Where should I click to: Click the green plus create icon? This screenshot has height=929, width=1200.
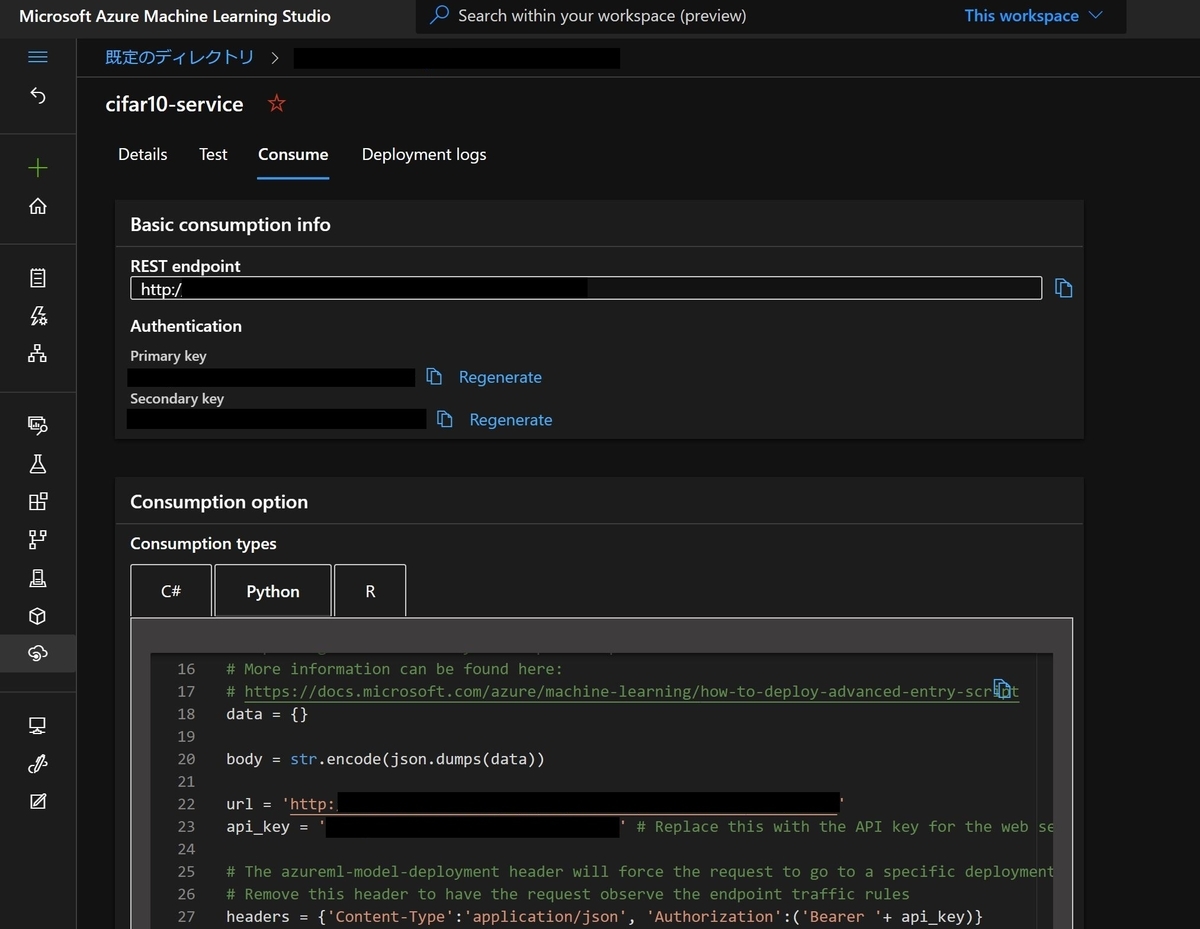37,168
